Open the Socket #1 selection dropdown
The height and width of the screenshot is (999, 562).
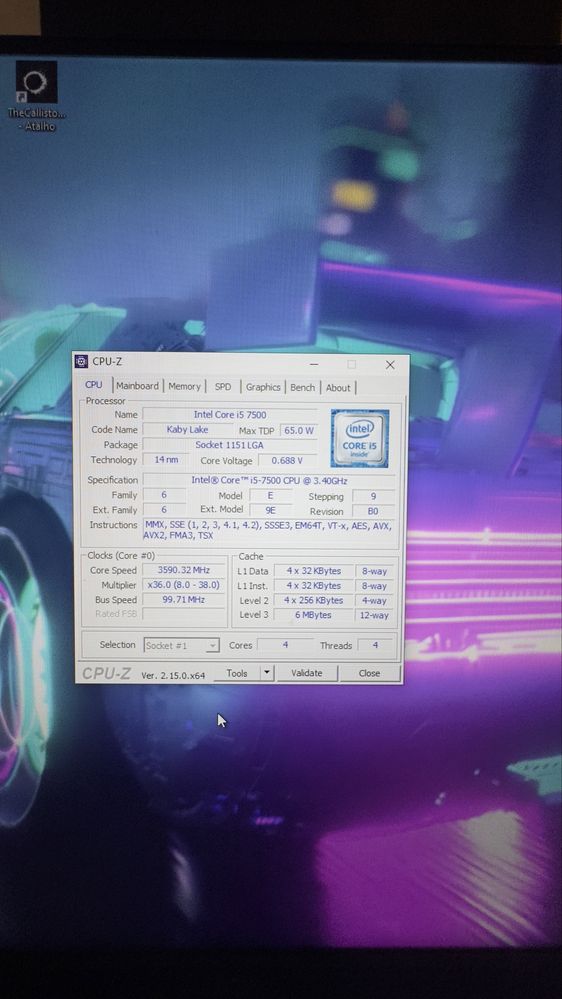pyautogui.click(x=182, y=645)
